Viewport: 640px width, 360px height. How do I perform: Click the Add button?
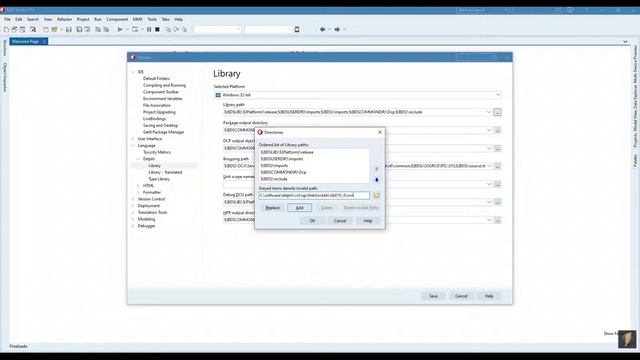pyautogui.click(x=300, y=208)
